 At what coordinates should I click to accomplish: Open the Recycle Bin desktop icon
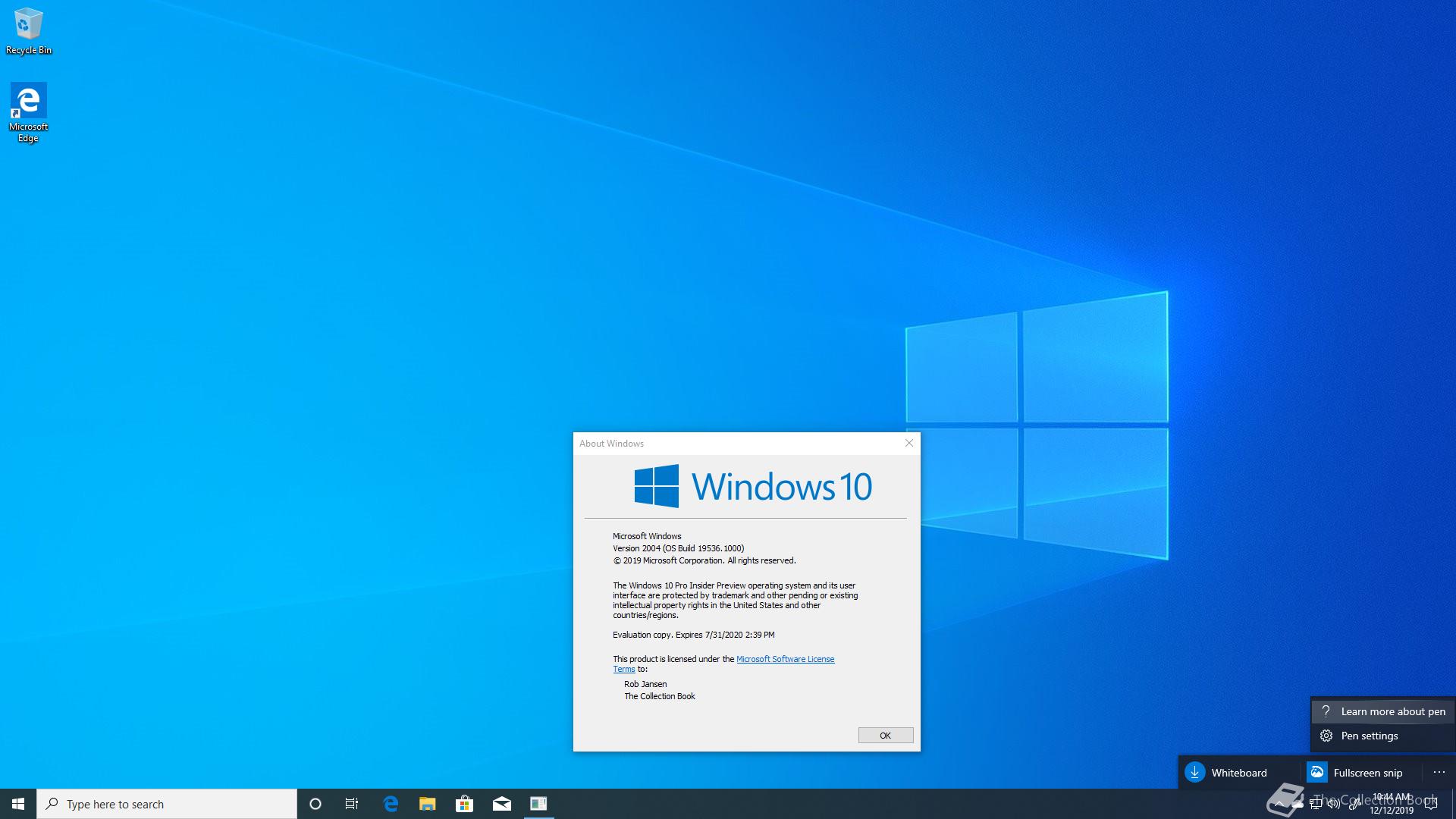click(x=29, y=31)
